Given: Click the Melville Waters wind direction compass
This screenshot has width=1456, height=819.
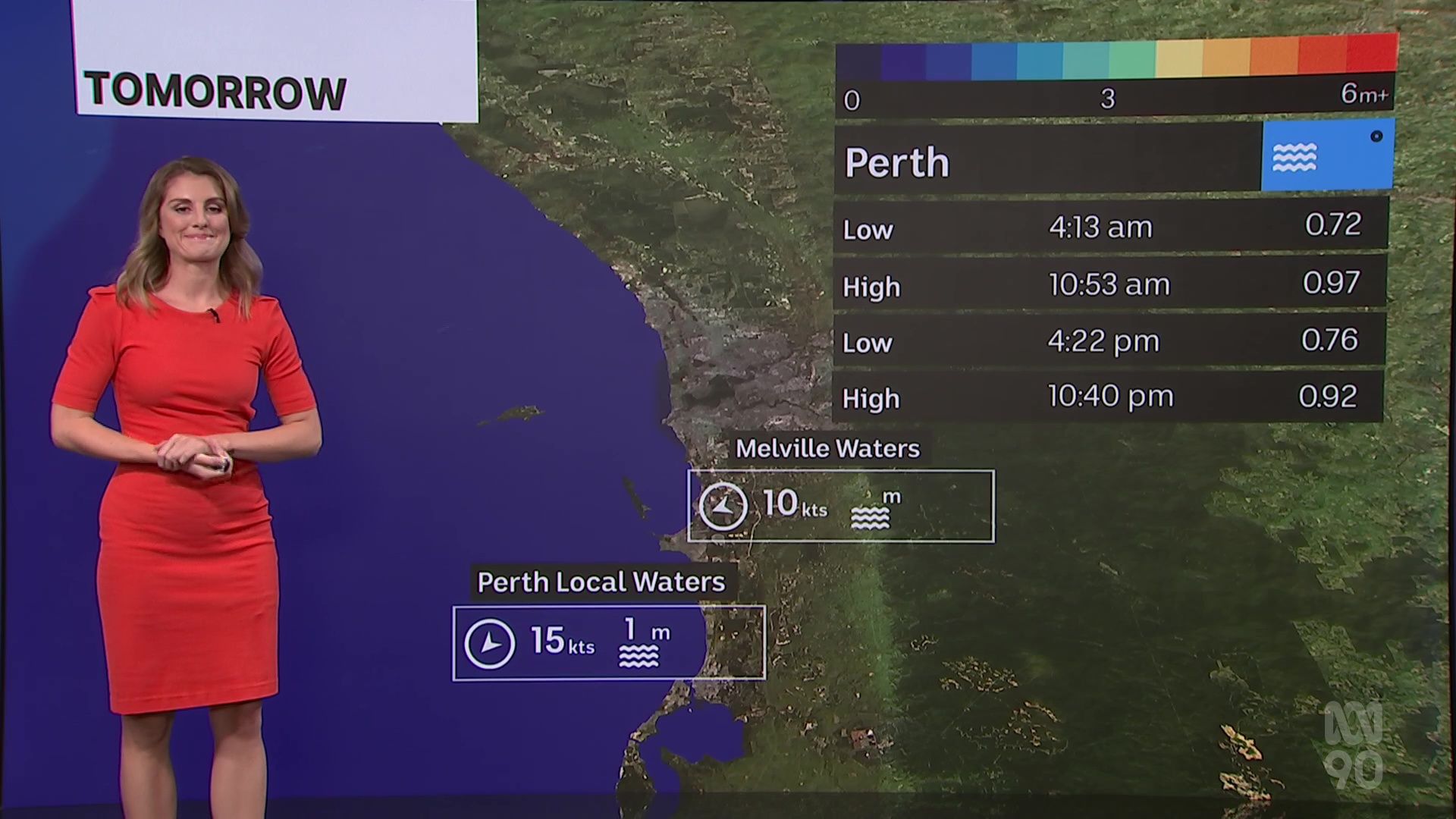Looking at the screenshot, I should click(x=723, y=506).
